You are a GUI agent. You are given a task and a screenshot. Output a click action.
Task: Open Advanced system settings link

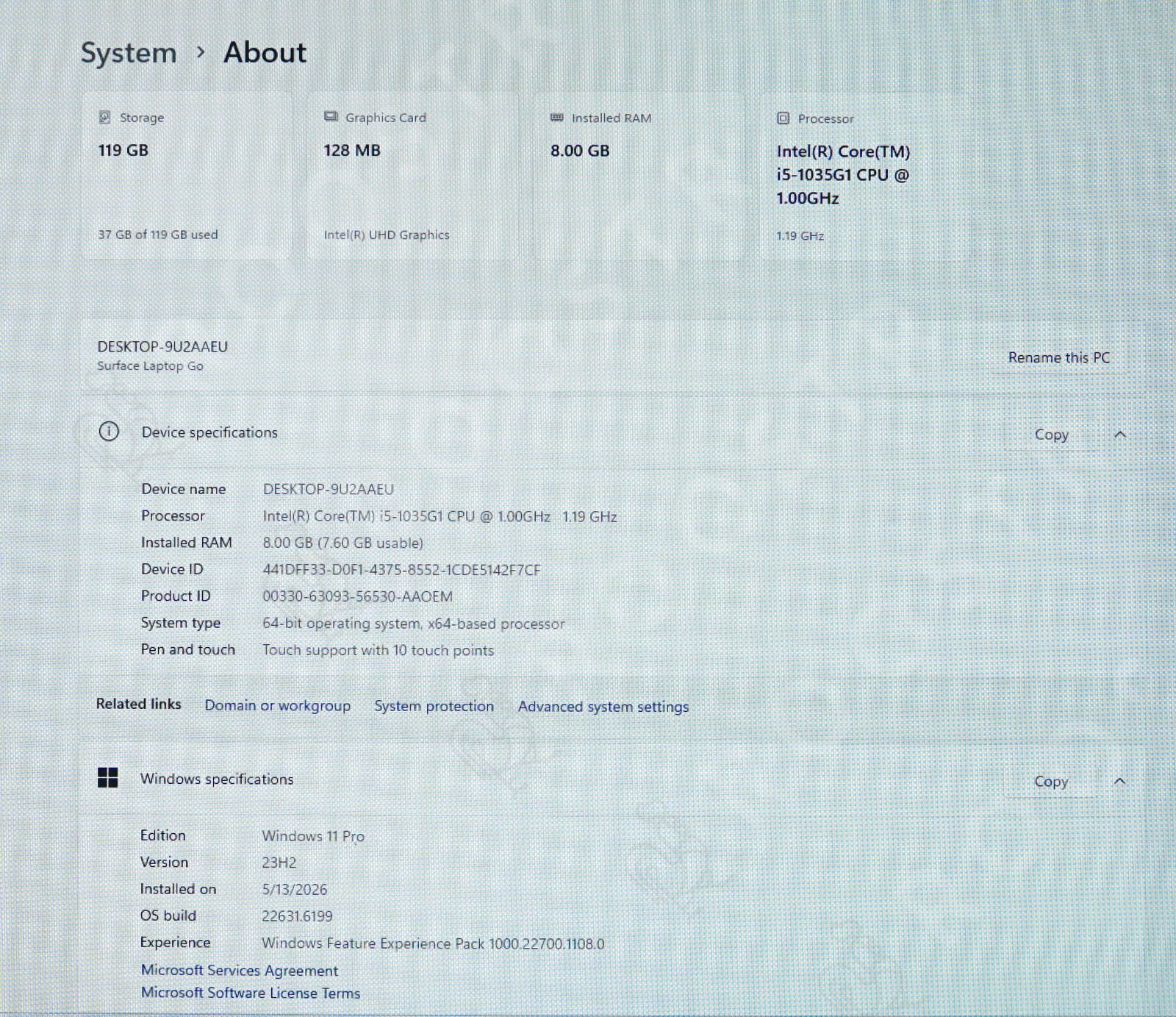click(x=603, y=707)
